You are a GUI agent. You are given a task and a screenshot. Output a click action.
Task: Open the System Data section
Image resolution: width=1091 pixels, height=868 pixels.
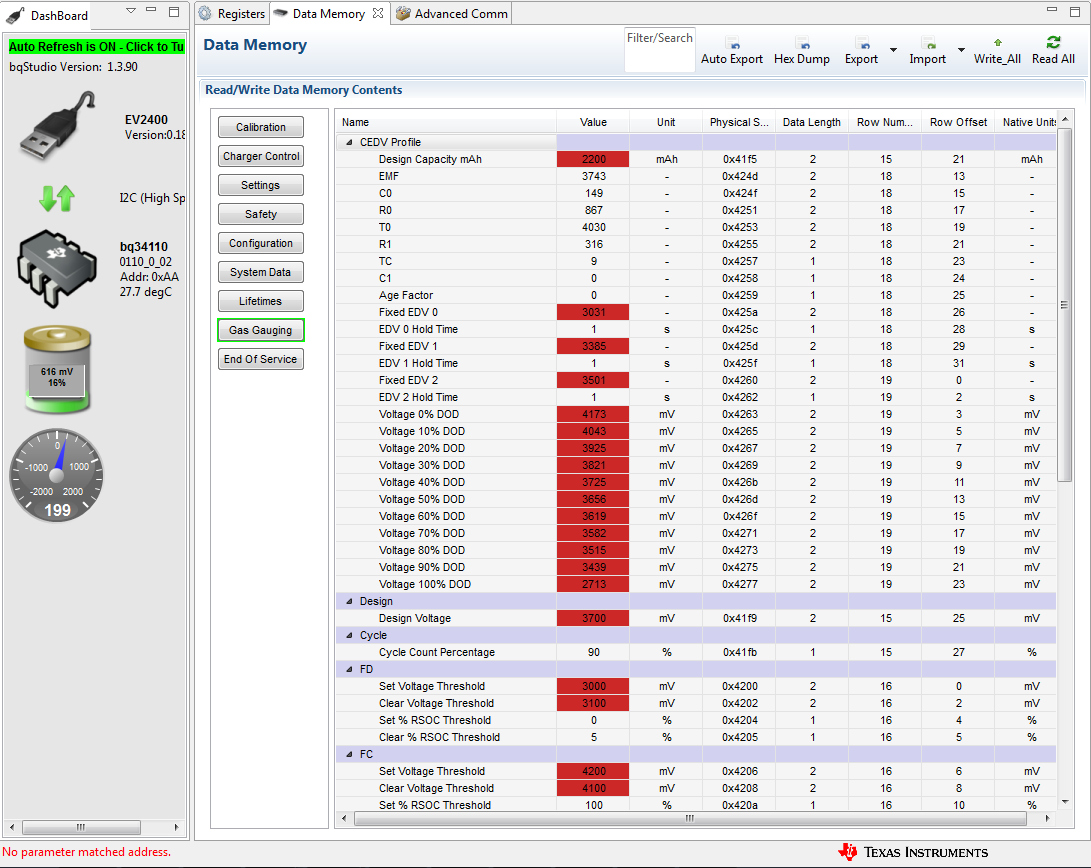[261, 272]
